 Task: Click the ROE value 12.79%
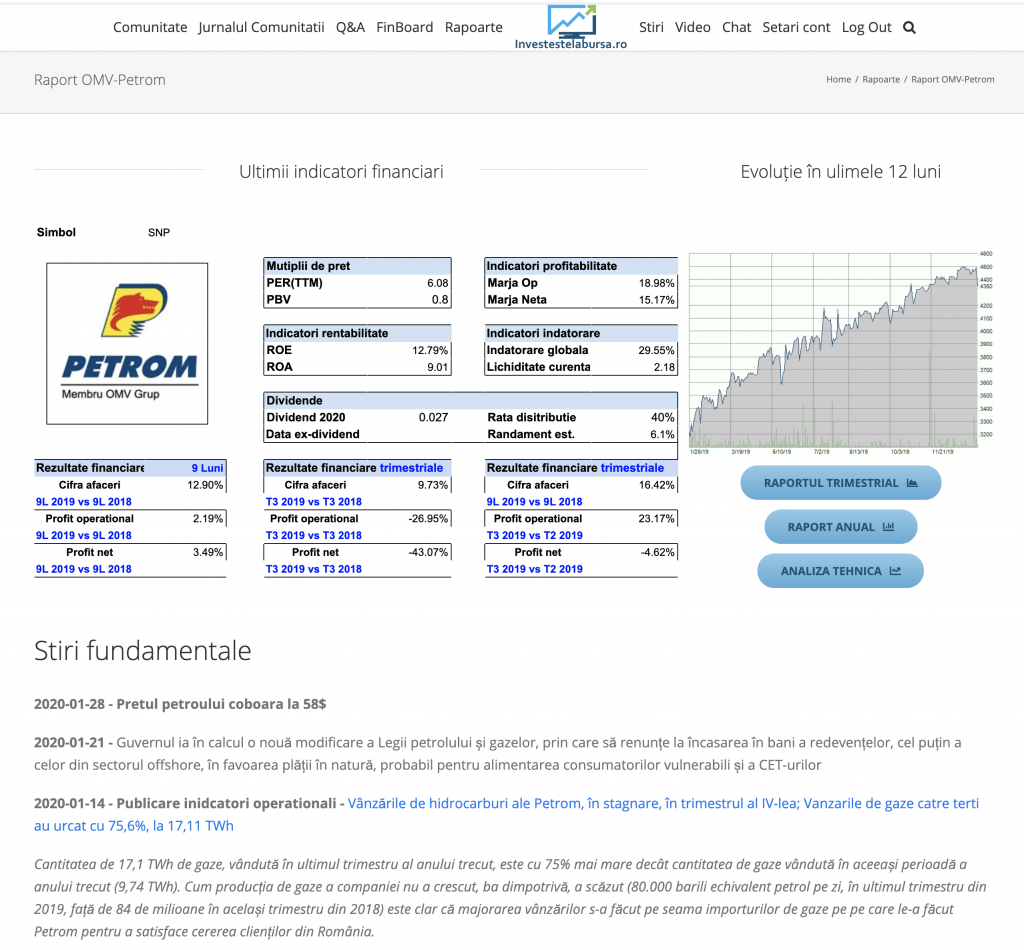[430, 351]
